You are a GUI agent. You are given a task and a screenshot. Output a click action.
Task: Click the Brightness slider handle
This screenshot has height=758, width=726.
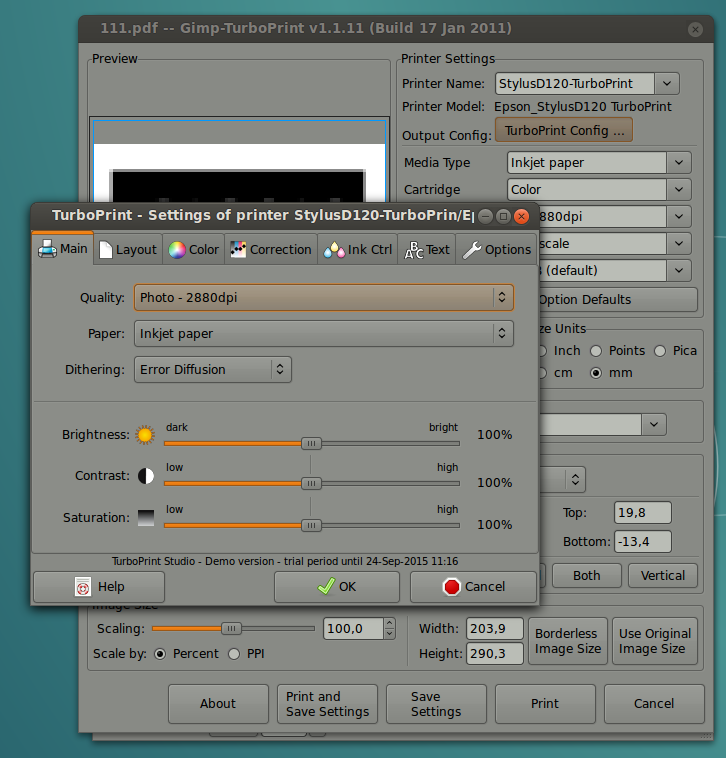point(311,443)
